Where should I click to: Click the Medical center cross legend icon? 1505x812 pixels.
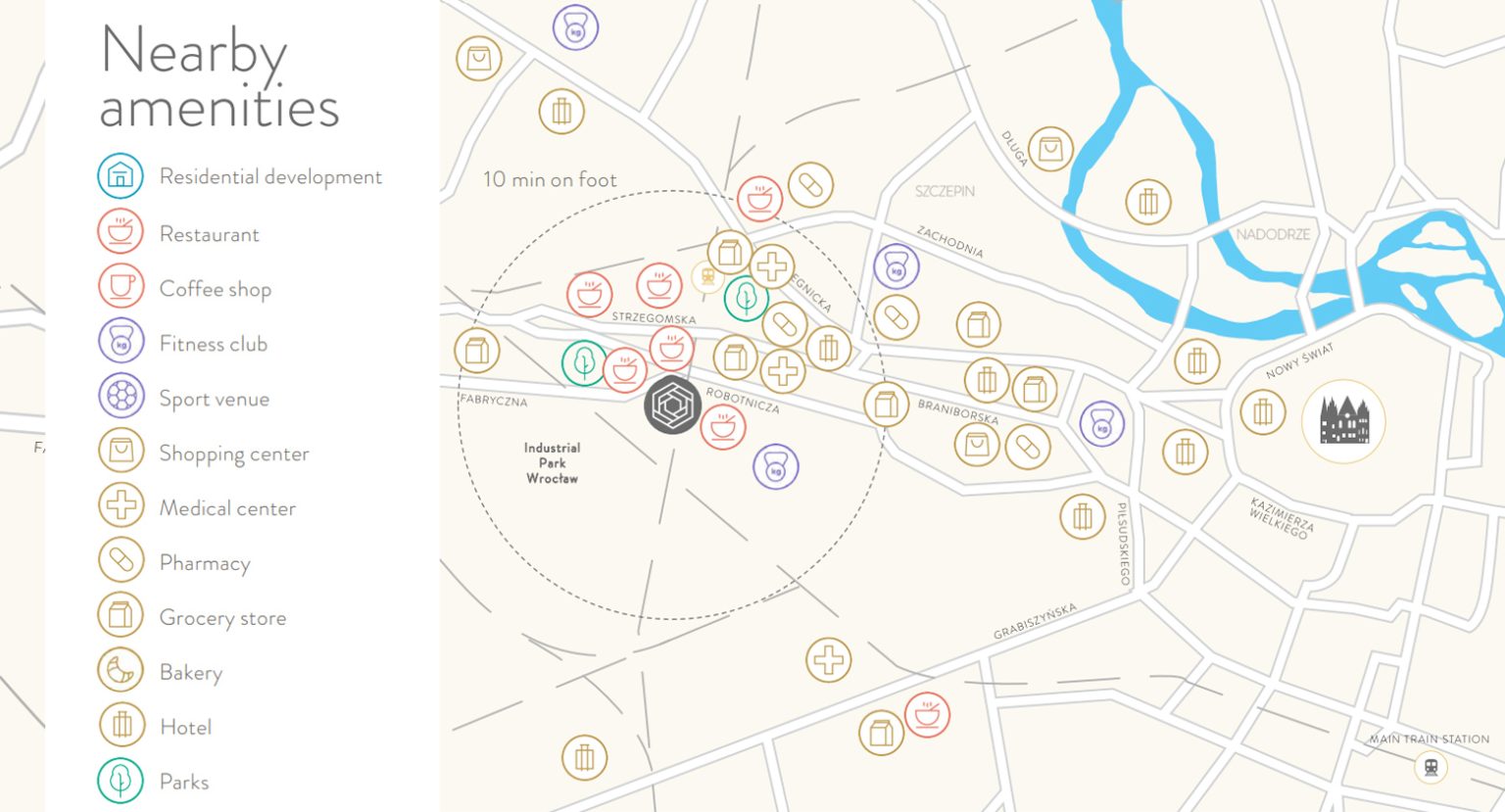[x=121, y=505]
